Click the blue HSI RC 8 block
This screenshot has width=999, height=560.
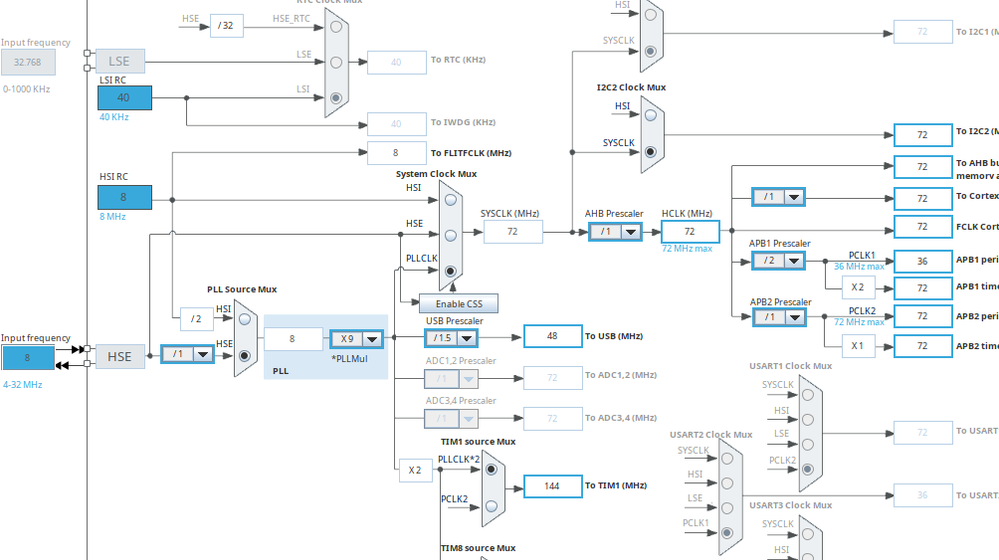coord(124,197)
